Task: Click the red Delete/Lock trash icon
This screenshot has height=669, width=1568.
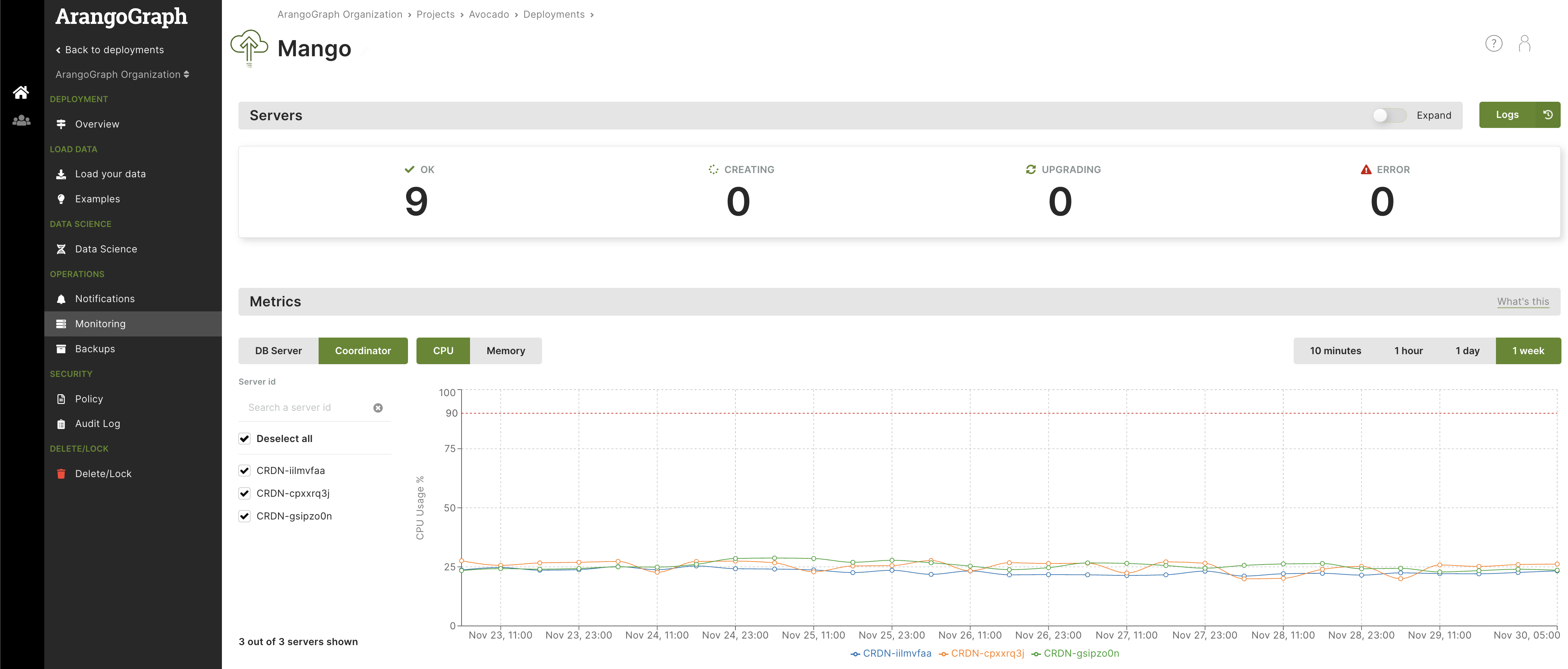Action: [61, 474]
